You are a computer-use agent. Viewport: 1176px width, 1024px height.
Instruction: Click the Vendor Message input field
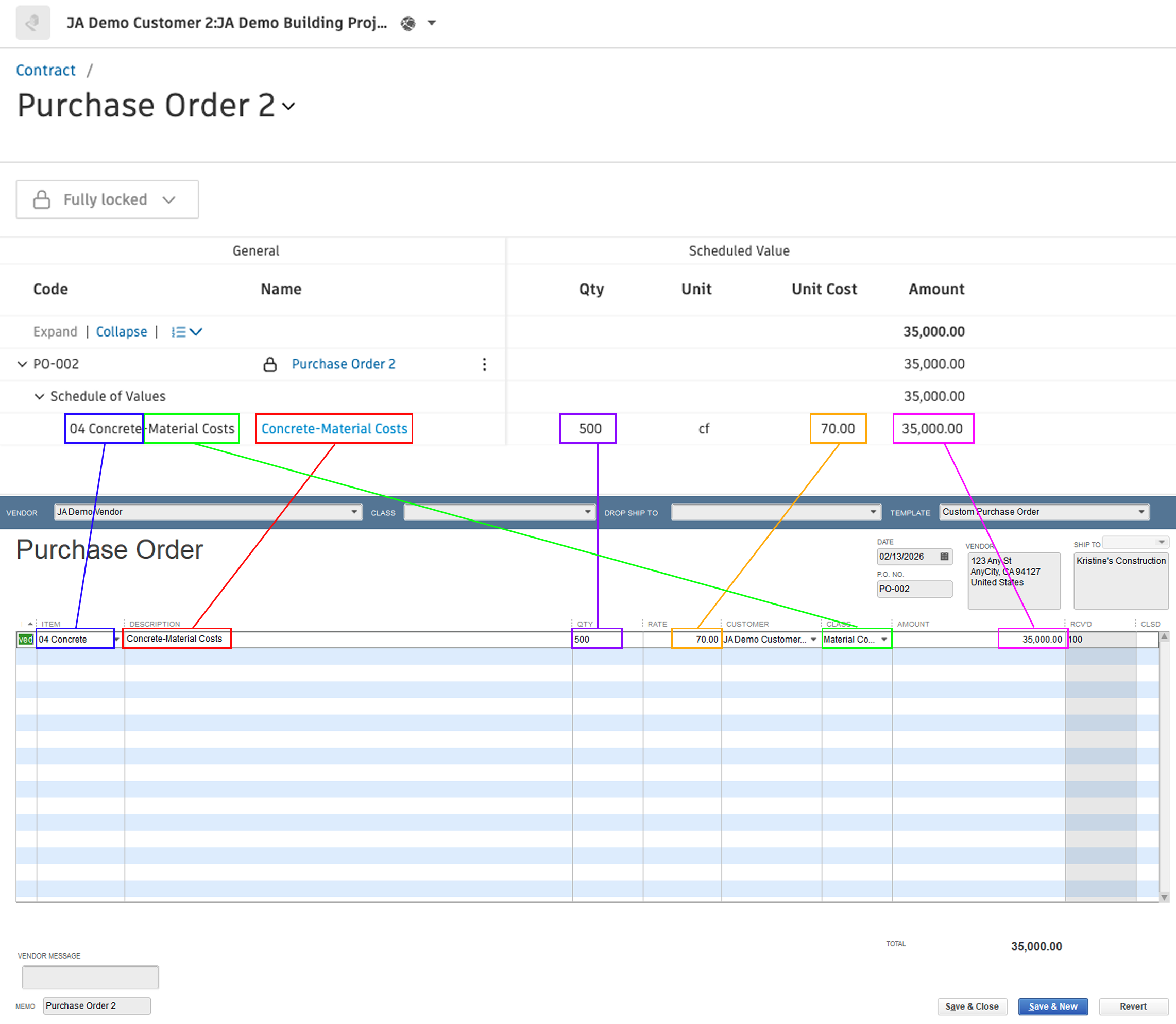[x=90, y=977]
